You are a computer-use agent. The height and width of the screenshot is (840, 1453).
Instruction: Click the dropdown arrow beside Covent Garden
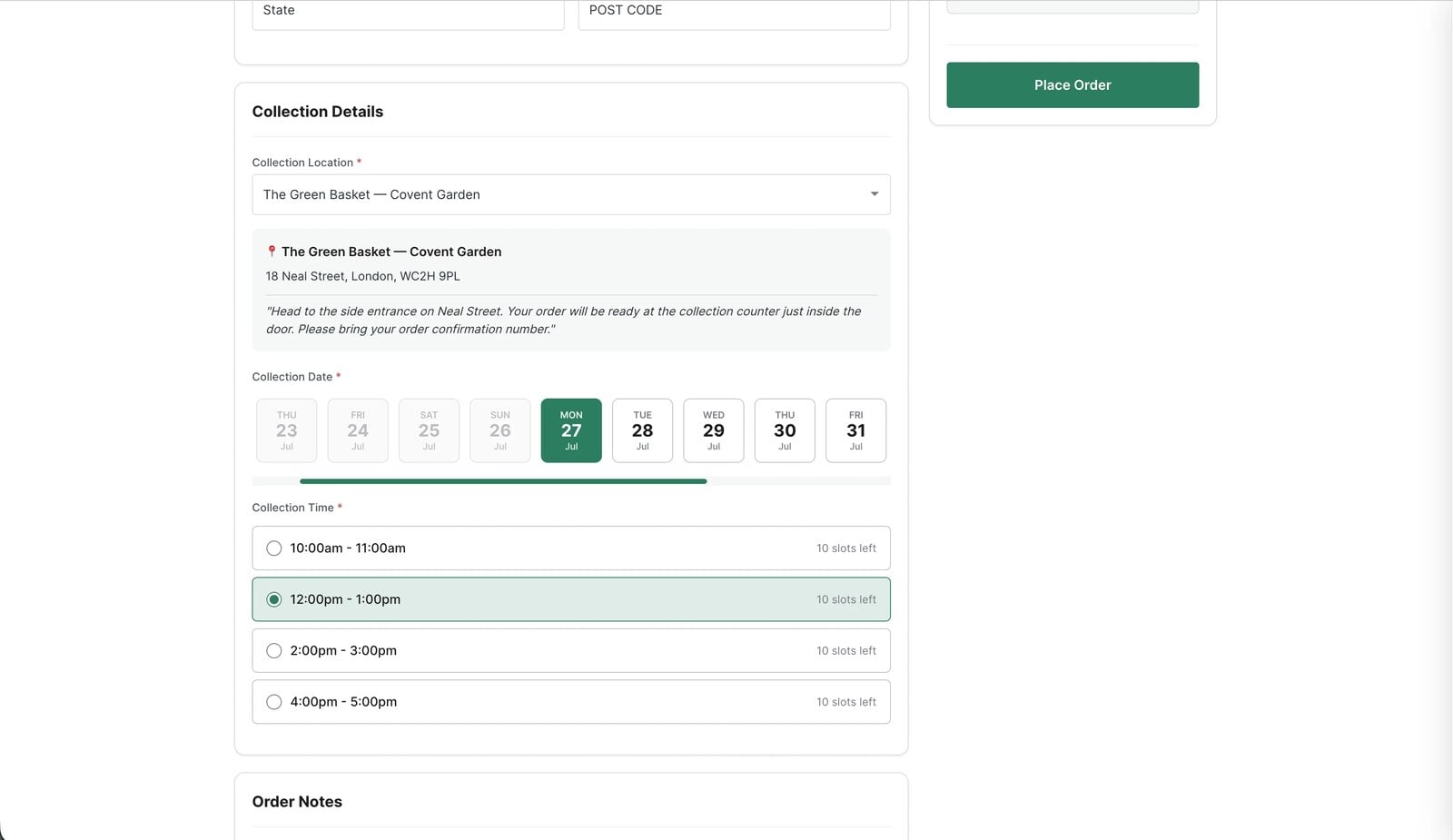click(x=875, y=194)
